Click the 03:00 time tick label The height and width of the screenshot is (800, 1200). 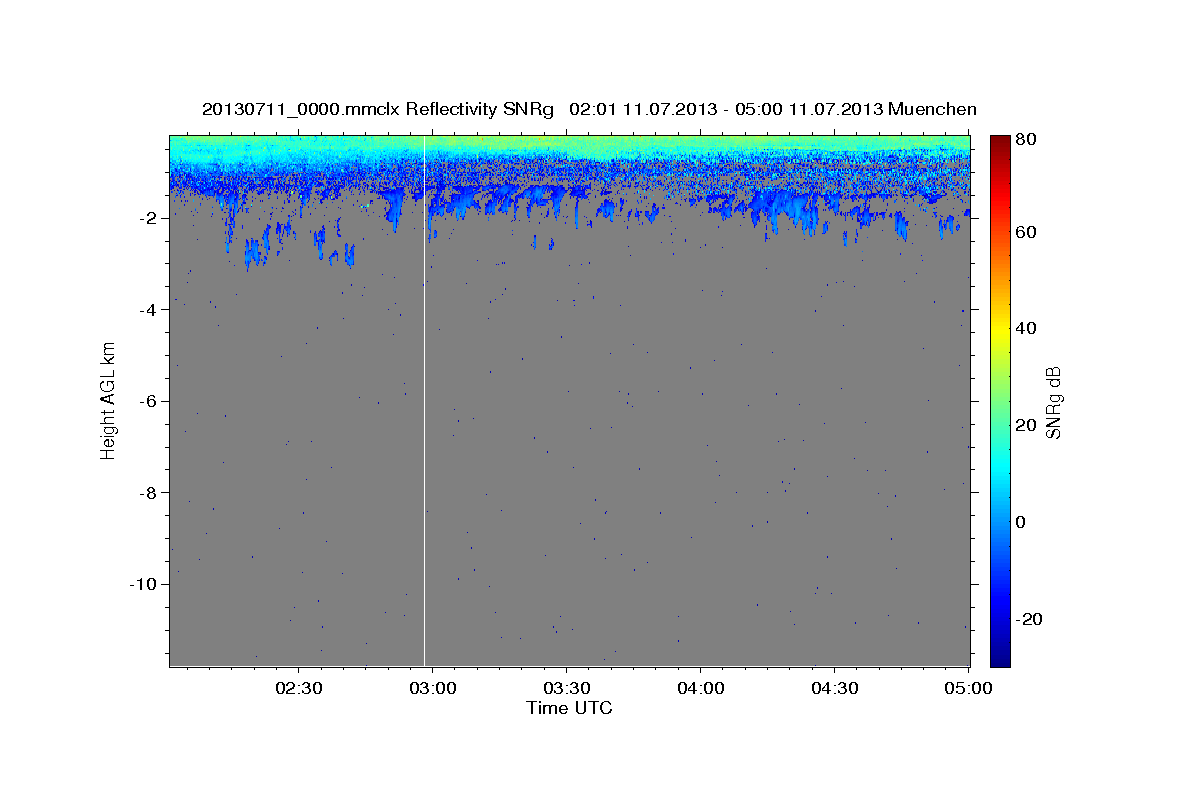pyautogui.click(x=432, y=688)
